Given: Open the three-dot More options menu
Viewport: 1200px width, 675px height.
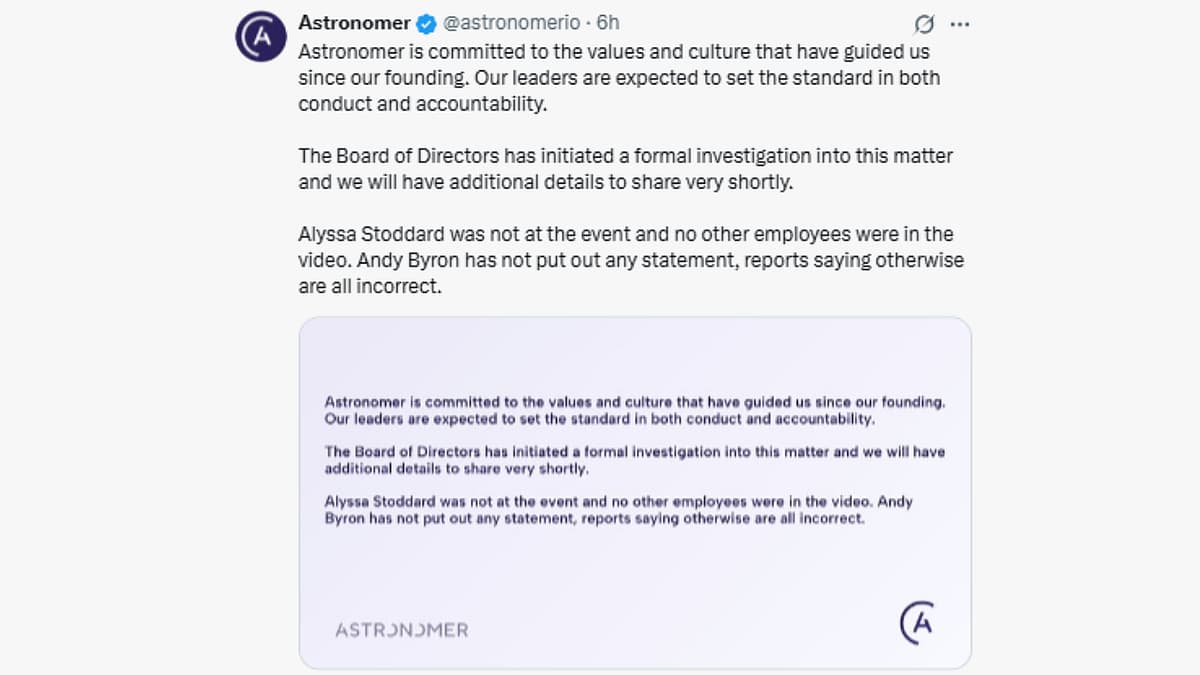Looking at the screenshot, I should click(959, 23).
